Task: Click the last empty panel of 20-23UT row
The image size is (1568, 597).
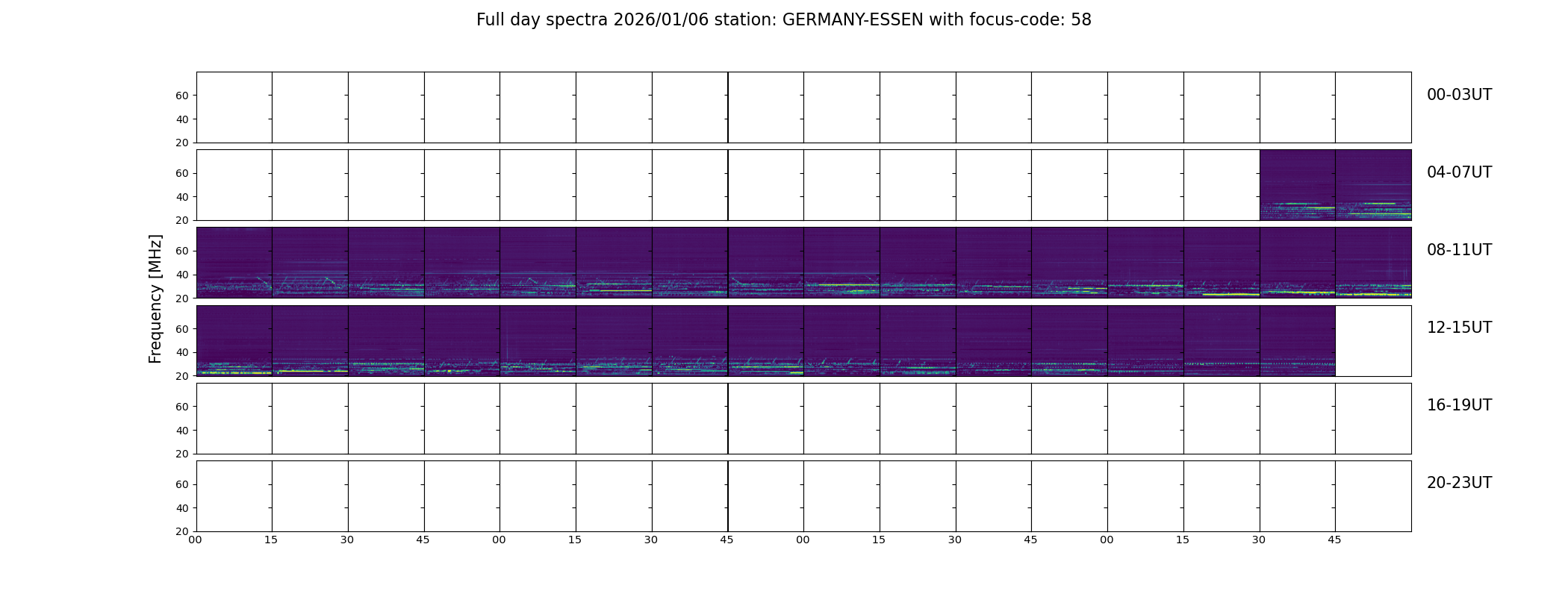Action: pyautogui.click(x=1373, y=496)
